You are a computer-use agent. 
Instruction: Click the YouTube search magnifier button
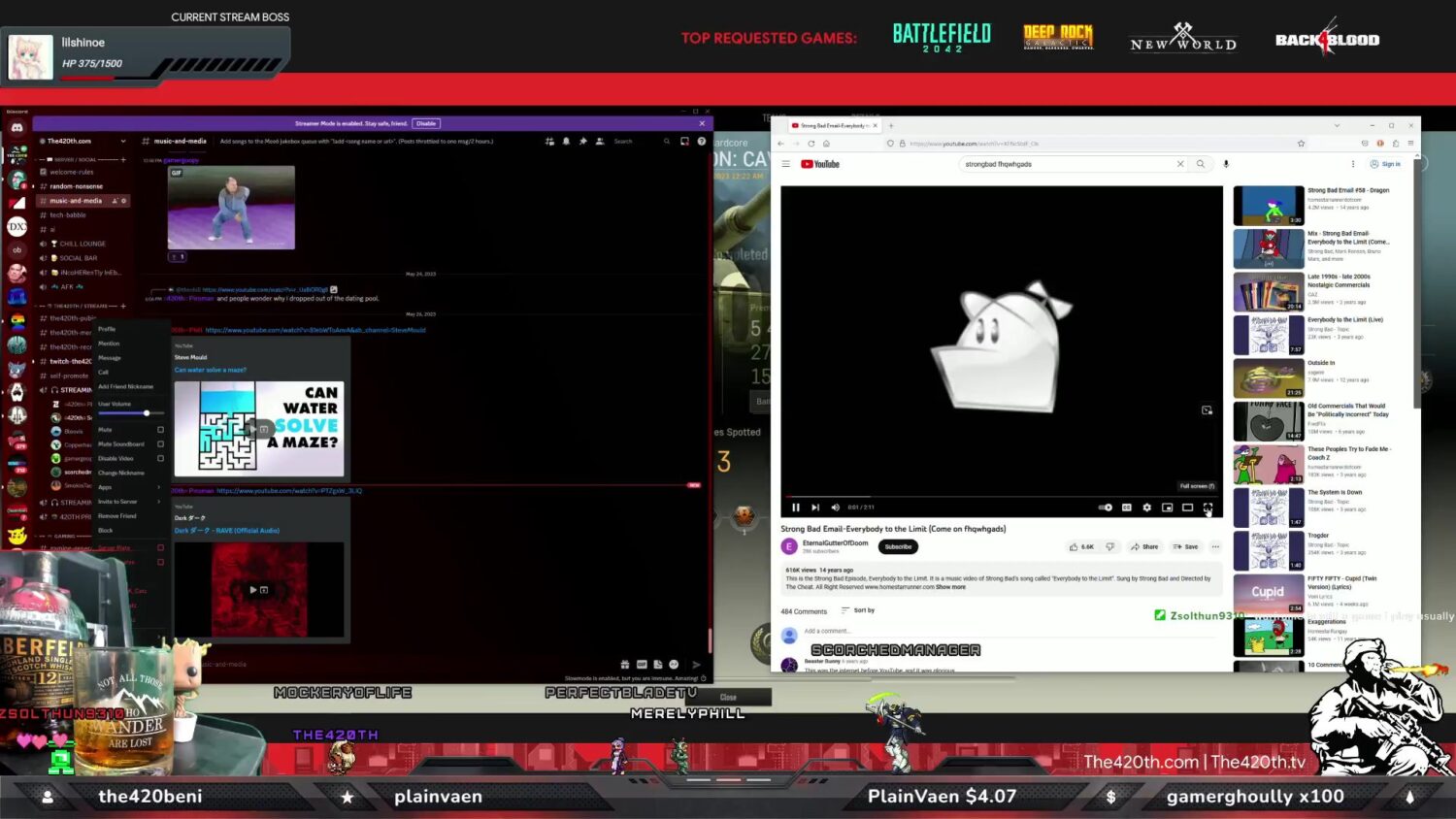(x=1201, y=164)
